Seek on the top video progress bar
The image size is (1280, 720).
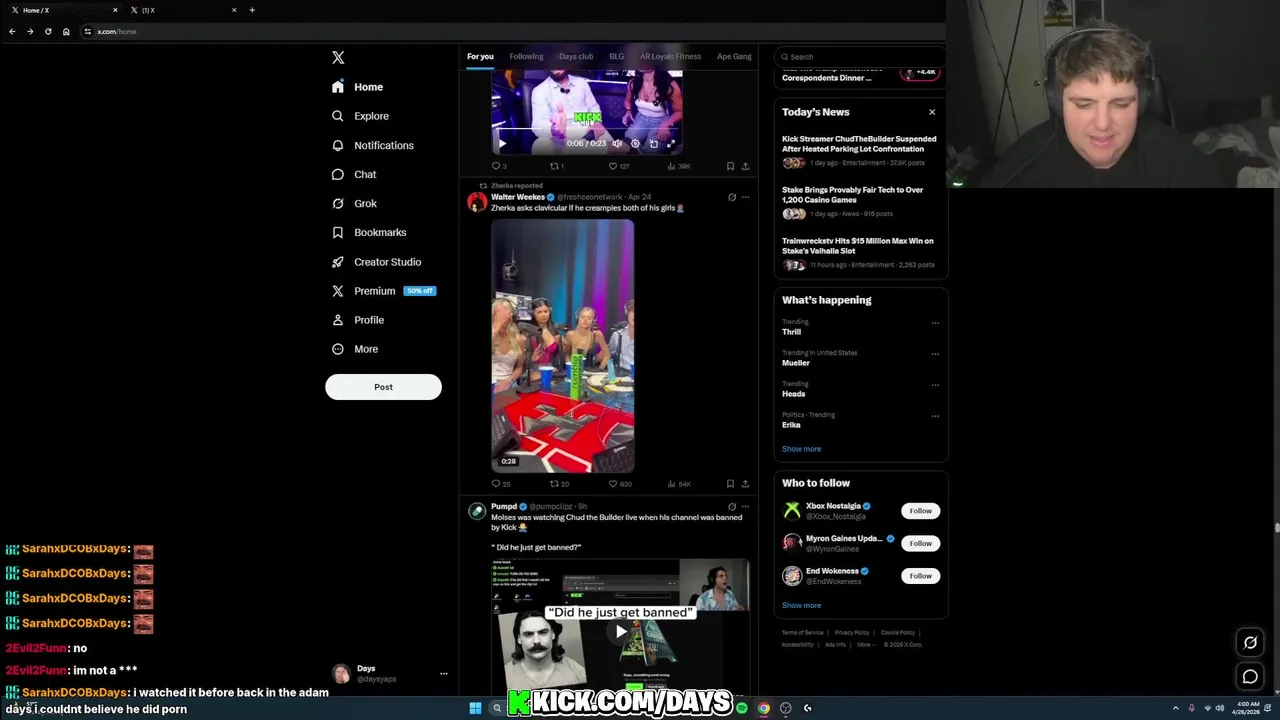587,129
